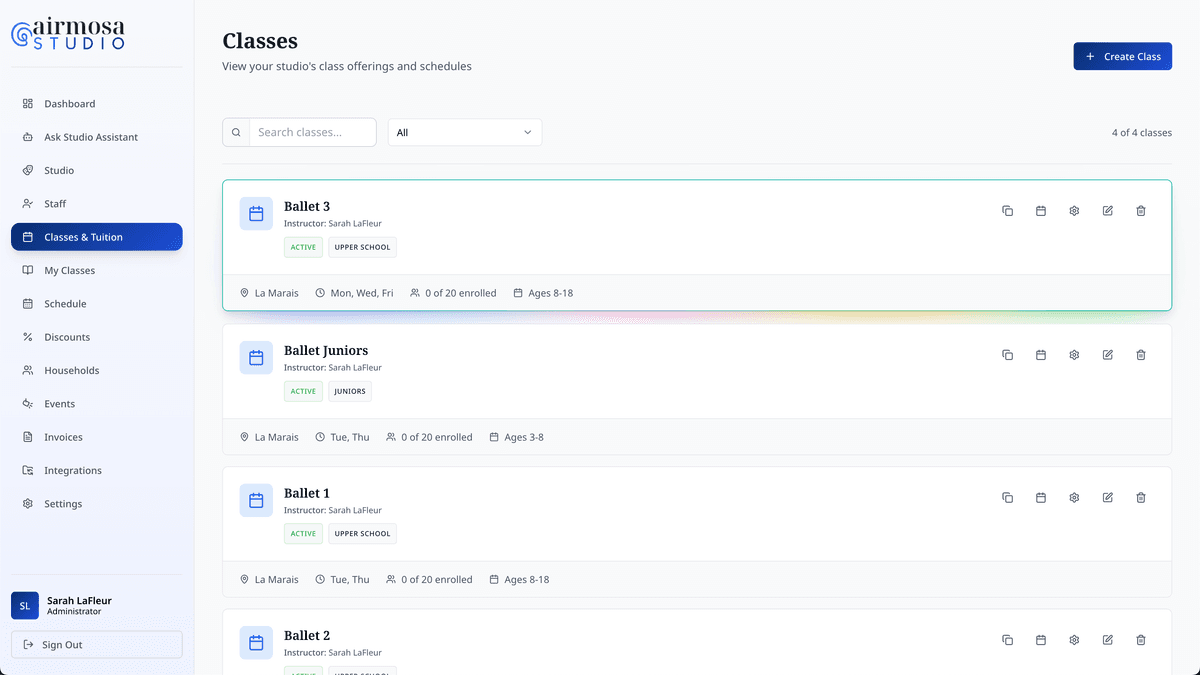Viewport: 1200px width, 675px height.
Task: Open My Classes from the sidebar
Action: (x=69, y=270)
